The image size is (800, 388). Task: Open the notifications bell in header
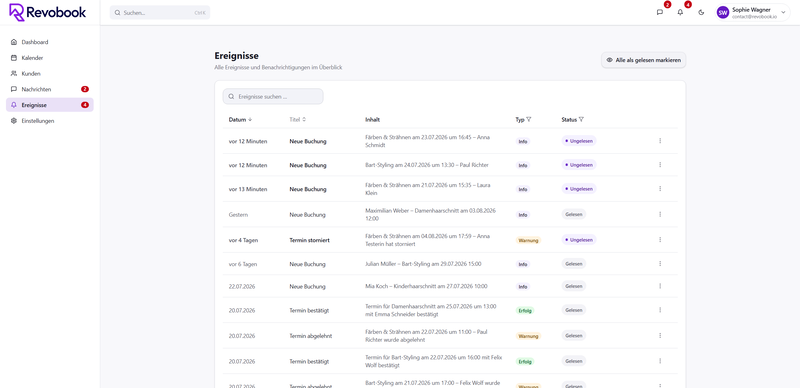point(680,12)
